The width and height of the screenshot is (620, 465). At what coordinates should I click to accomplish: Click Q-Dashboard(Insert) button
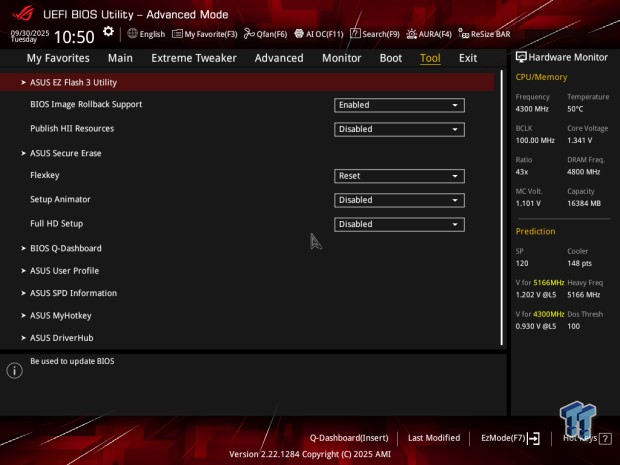tap(349, 438)
